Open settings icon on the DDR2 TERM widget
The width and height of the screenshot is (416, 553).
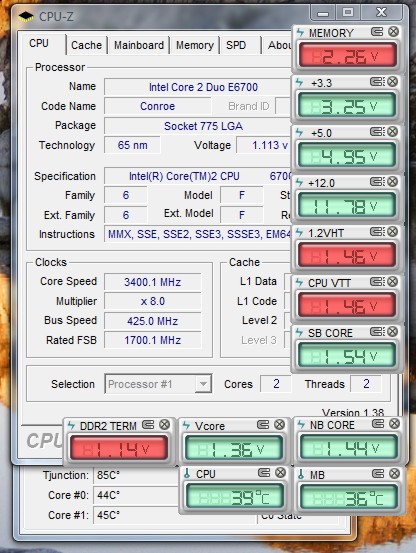point(148,425)
